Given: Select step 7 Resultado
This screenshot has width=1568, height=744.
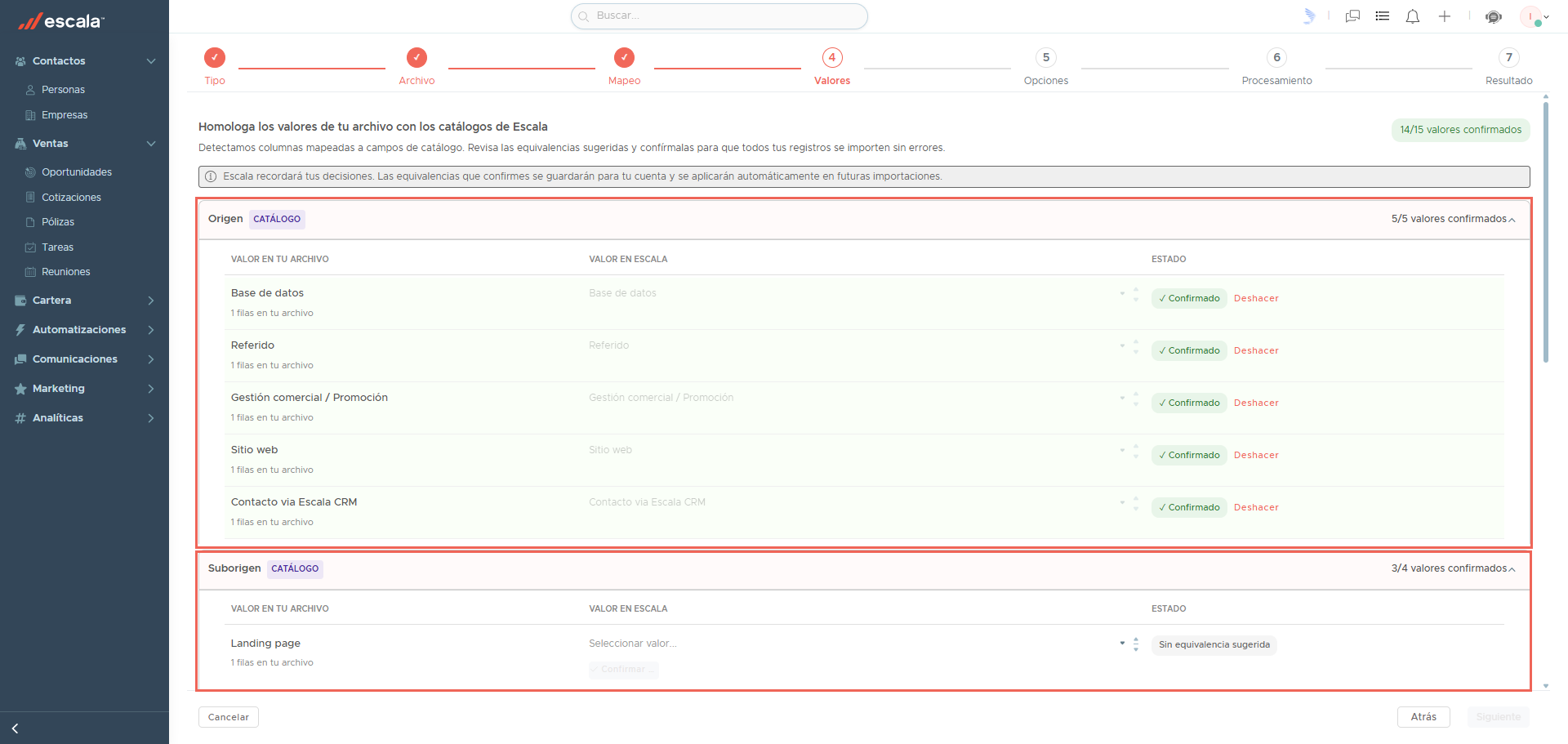Looking at the screenshot, I should tap(1509, 66).
